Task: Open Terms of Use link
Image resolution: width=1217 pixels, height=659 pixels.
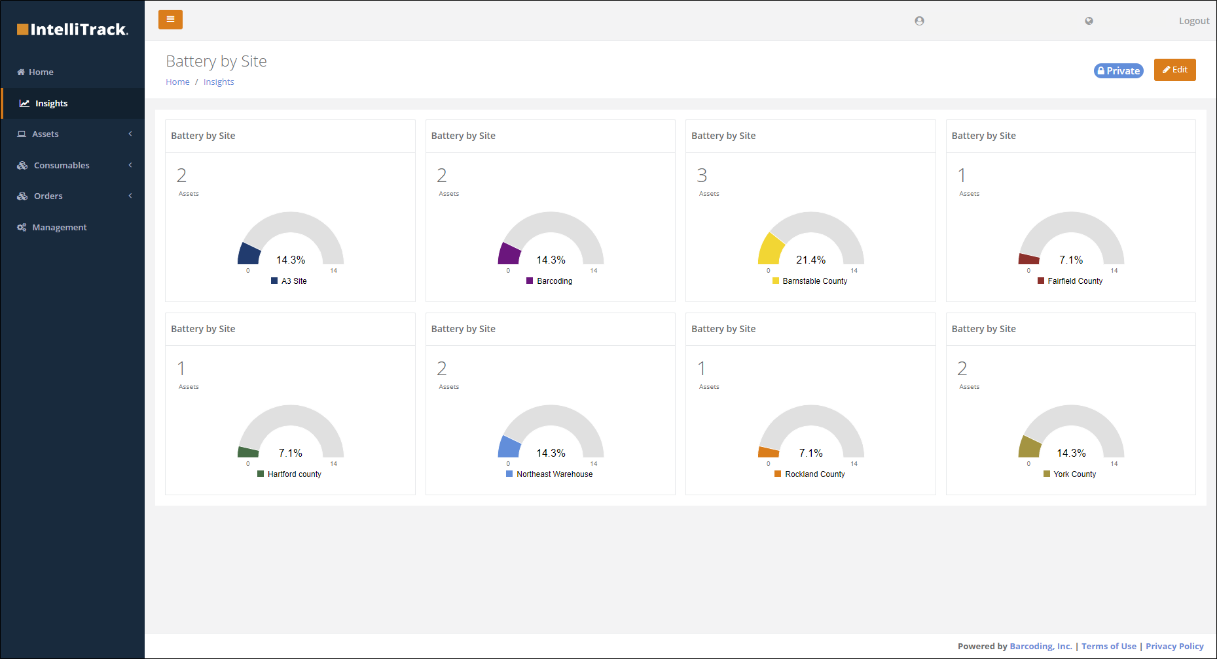Action: (x=1109, y=646)
